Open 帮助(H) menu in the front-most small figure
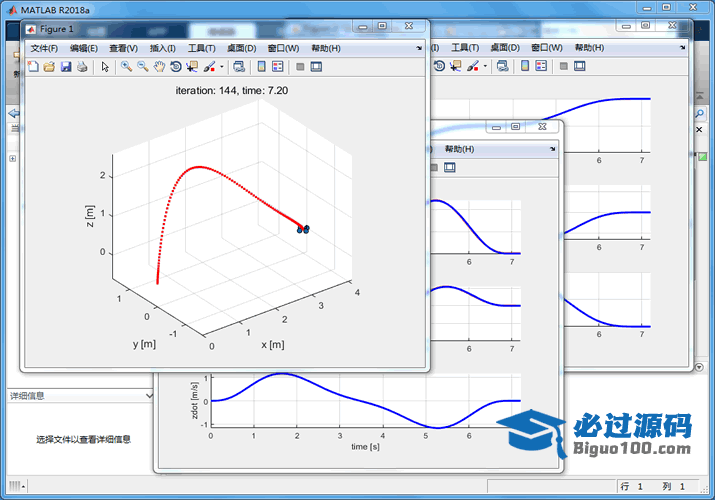The image size is (715, 500). pyautogui.click(x=459, y=149)
